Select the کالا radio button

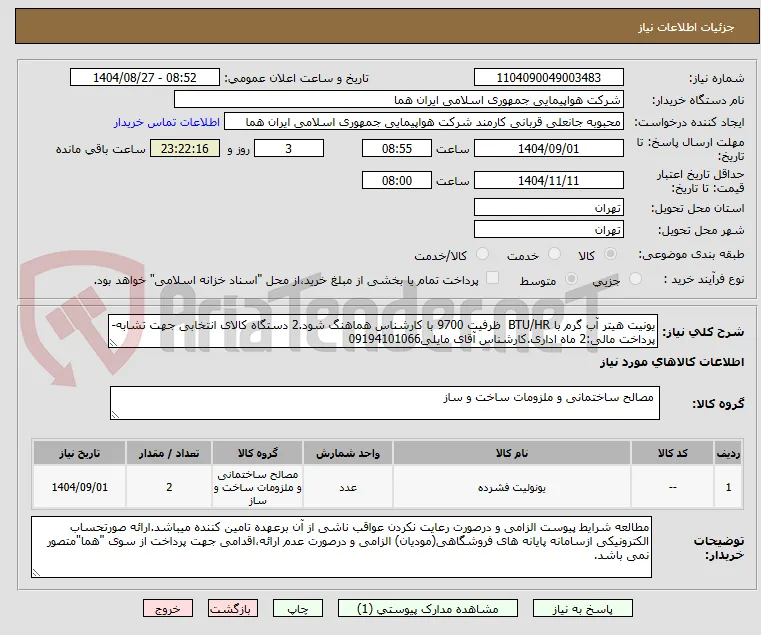tap(610, 254)
